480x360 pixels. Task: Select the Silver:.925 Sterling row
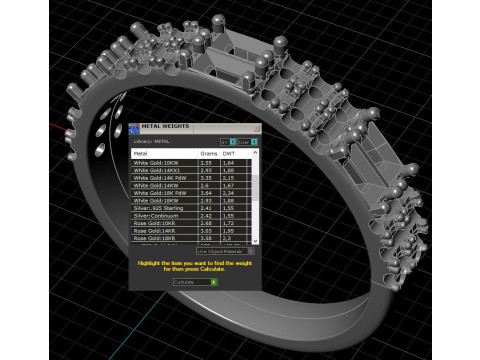pos(191,208)
